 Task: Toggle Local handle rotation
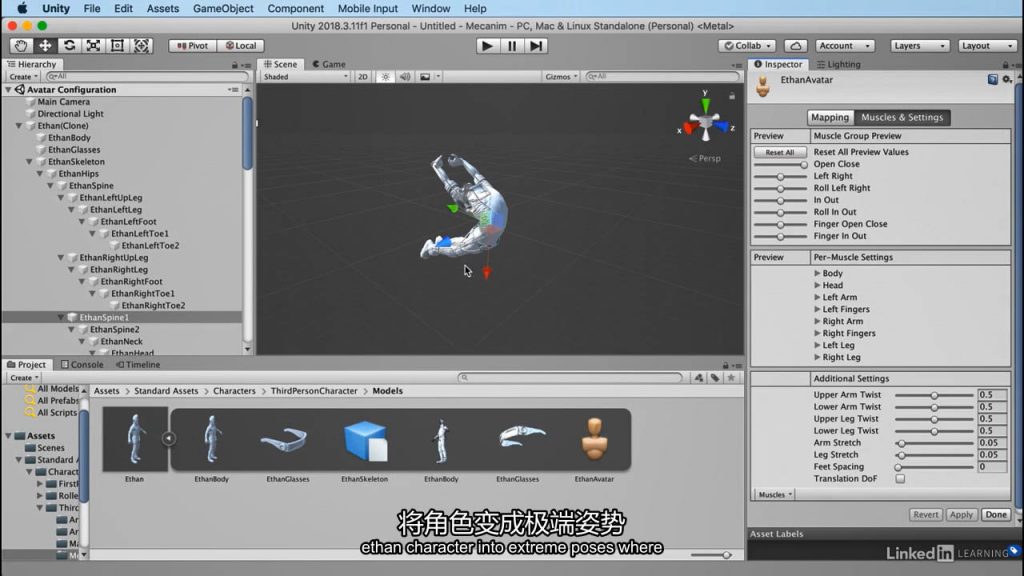pyautogui.click(x=240, y=46)
